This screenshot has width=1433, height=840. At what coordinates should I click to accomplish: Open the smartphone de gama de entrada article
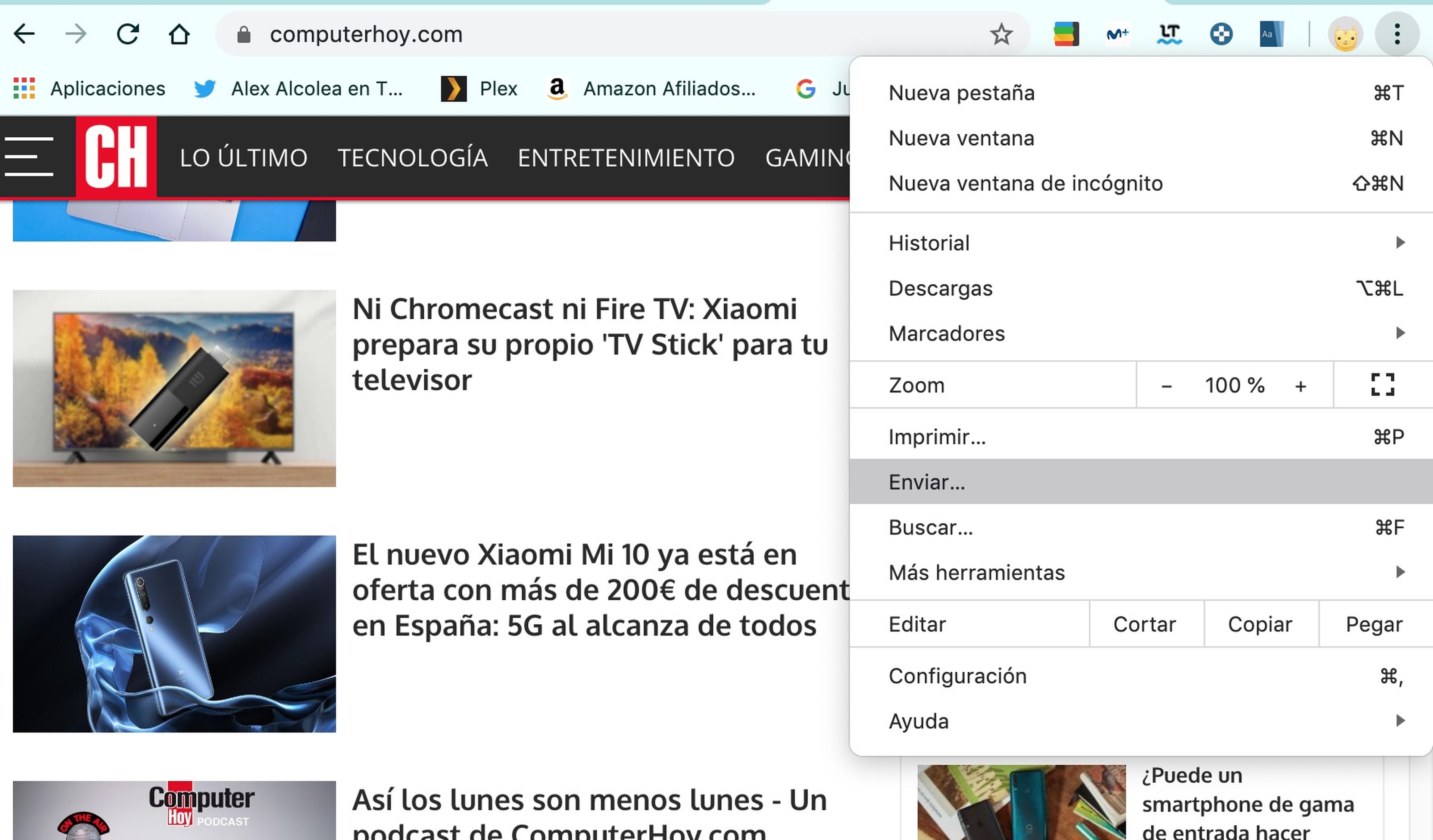click(x=1248, y=803)
